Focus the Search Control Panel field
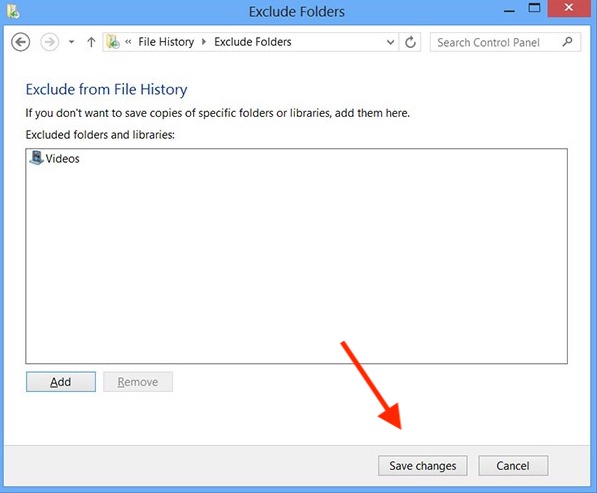 pos(505,42)
